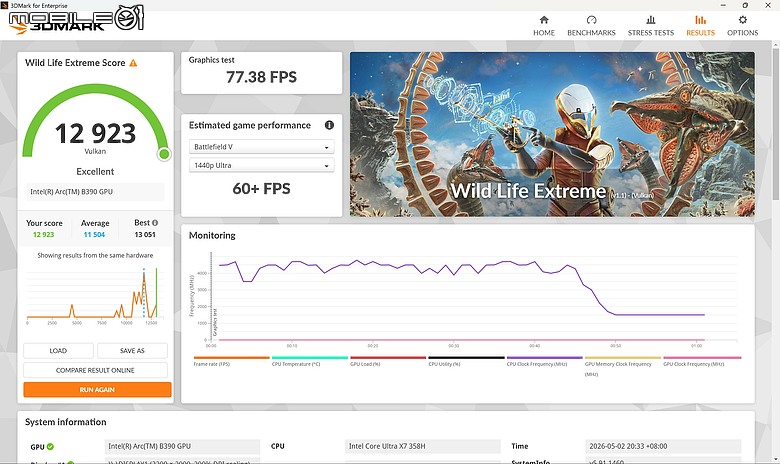Click the score distribution histogram chart
The image size is (780, 464).
tap(95, 294)
